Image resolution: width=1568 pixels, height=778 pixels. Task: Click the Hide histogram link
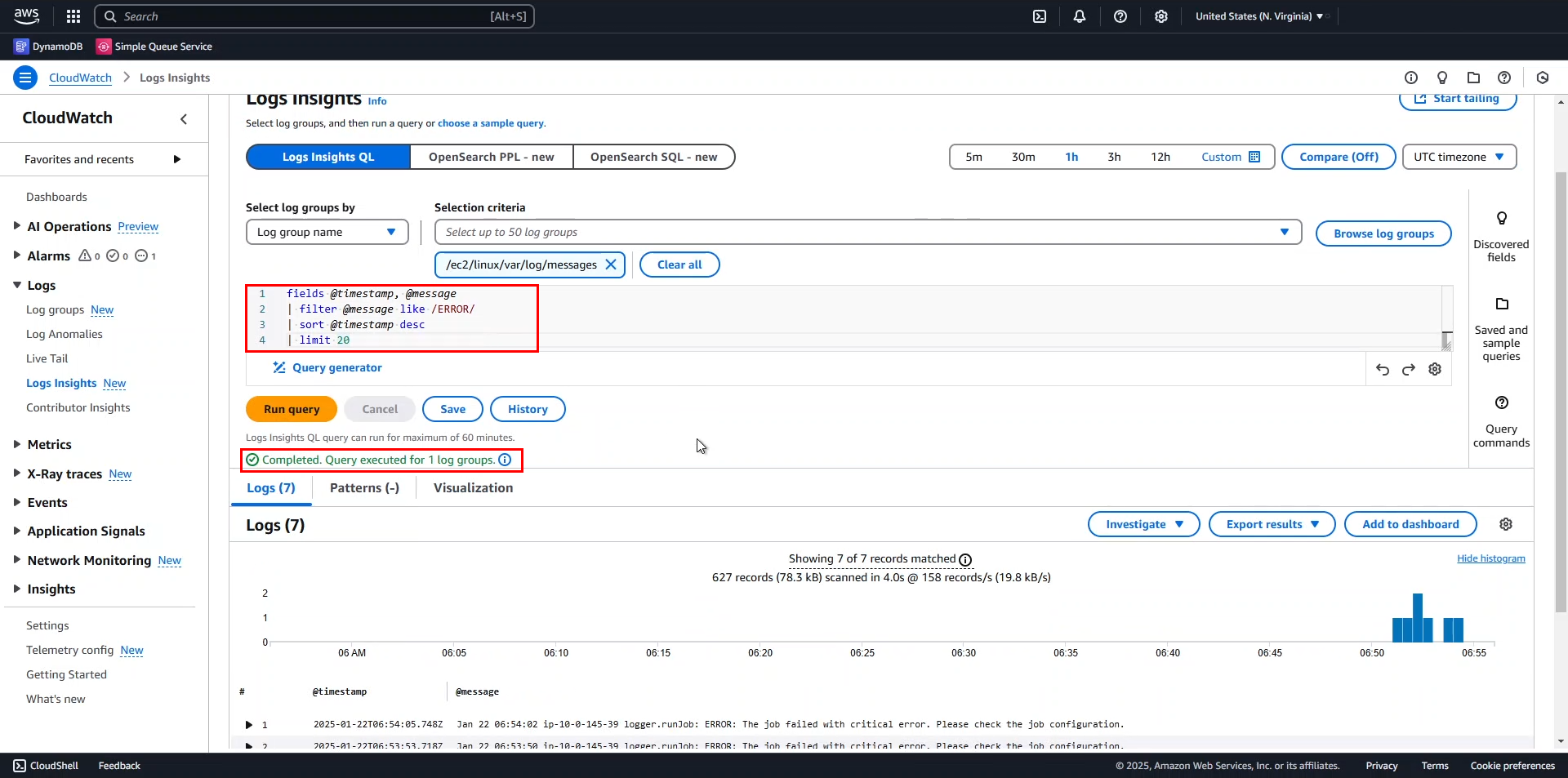click(x=1490, y=559)
